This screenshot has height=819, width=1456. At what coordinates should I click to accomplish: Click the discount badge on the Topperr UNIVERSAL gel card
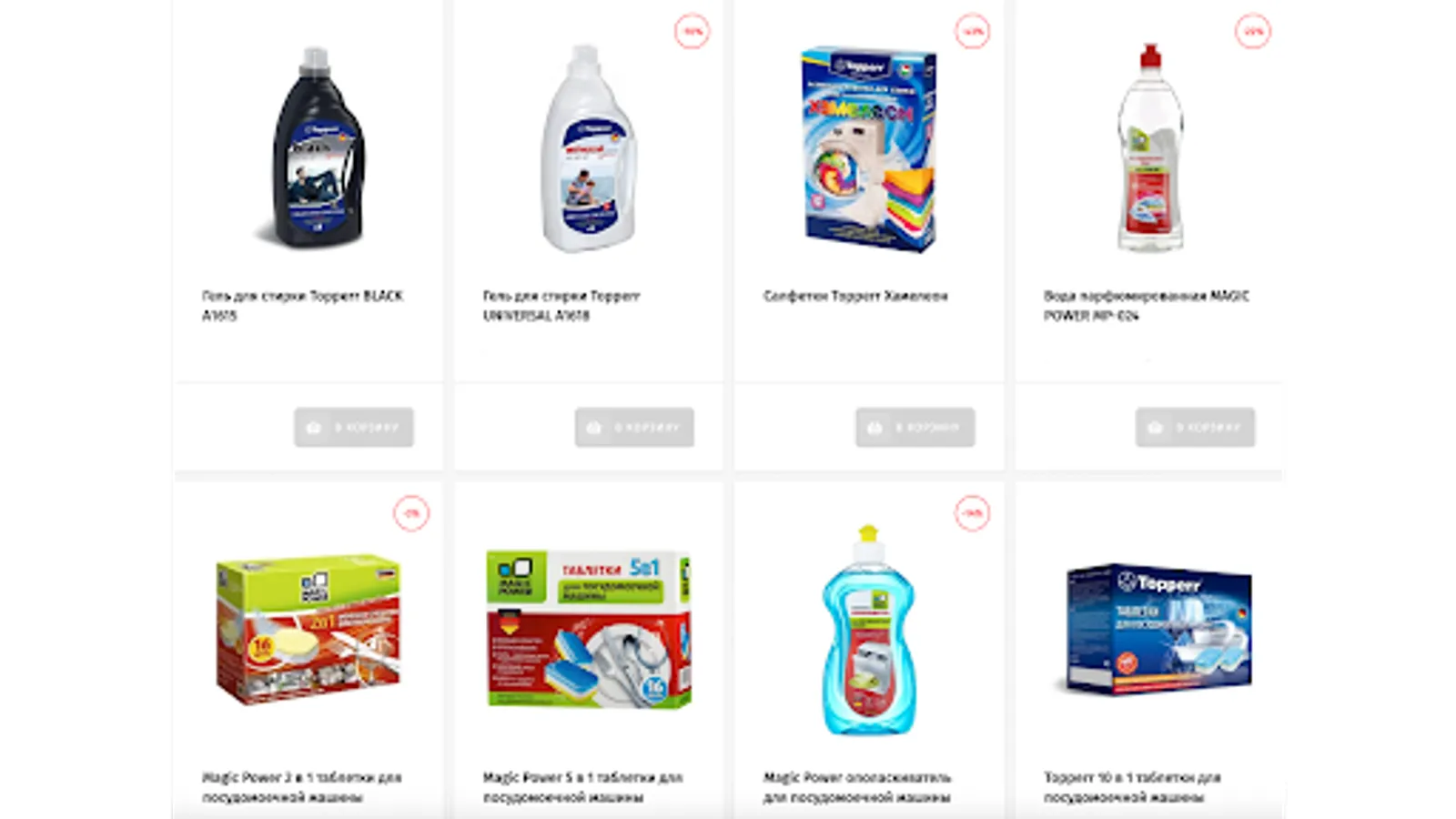click(x=693, y=32)
